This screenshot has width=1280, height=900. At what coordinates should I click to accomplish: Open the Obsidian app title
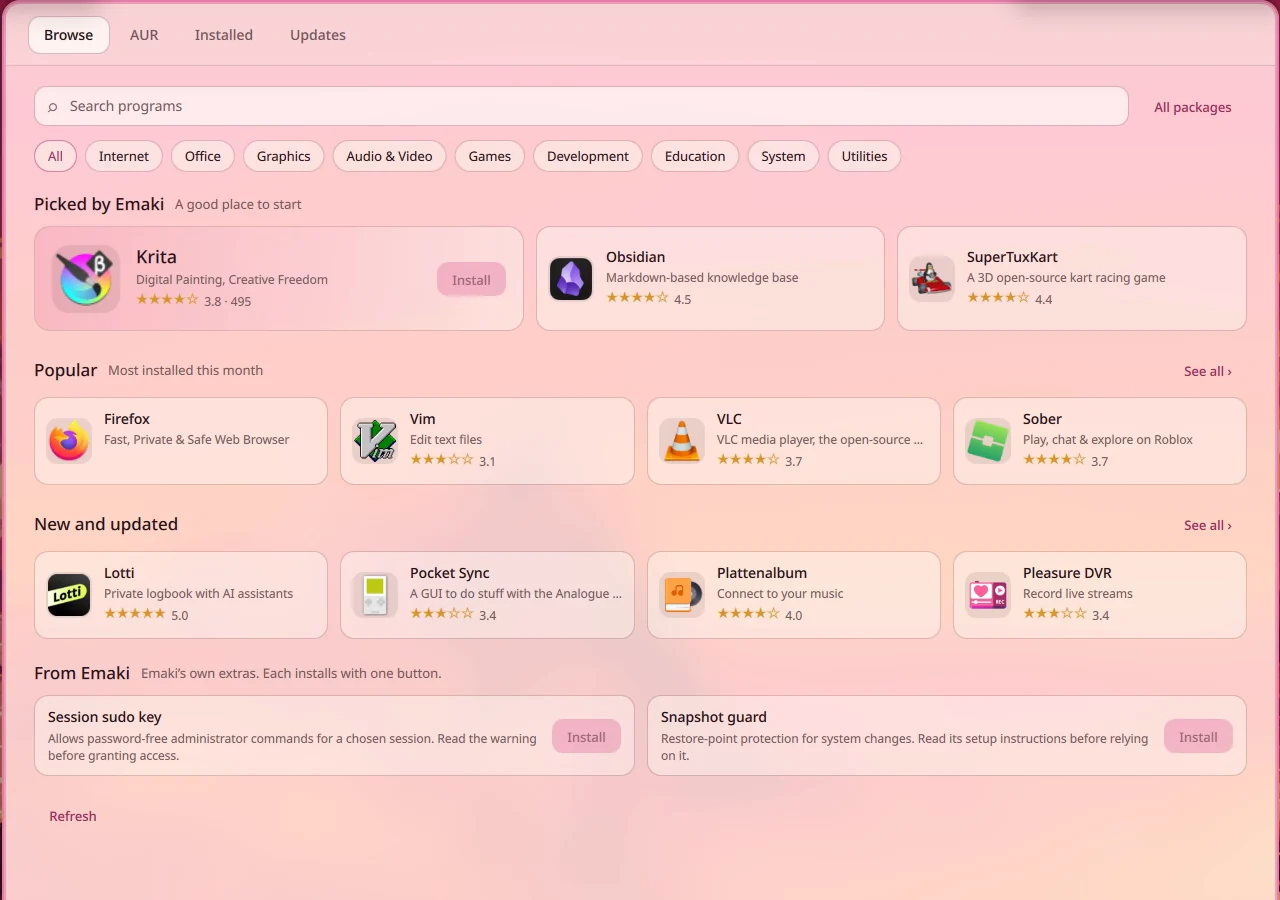(x=636, y=257)
